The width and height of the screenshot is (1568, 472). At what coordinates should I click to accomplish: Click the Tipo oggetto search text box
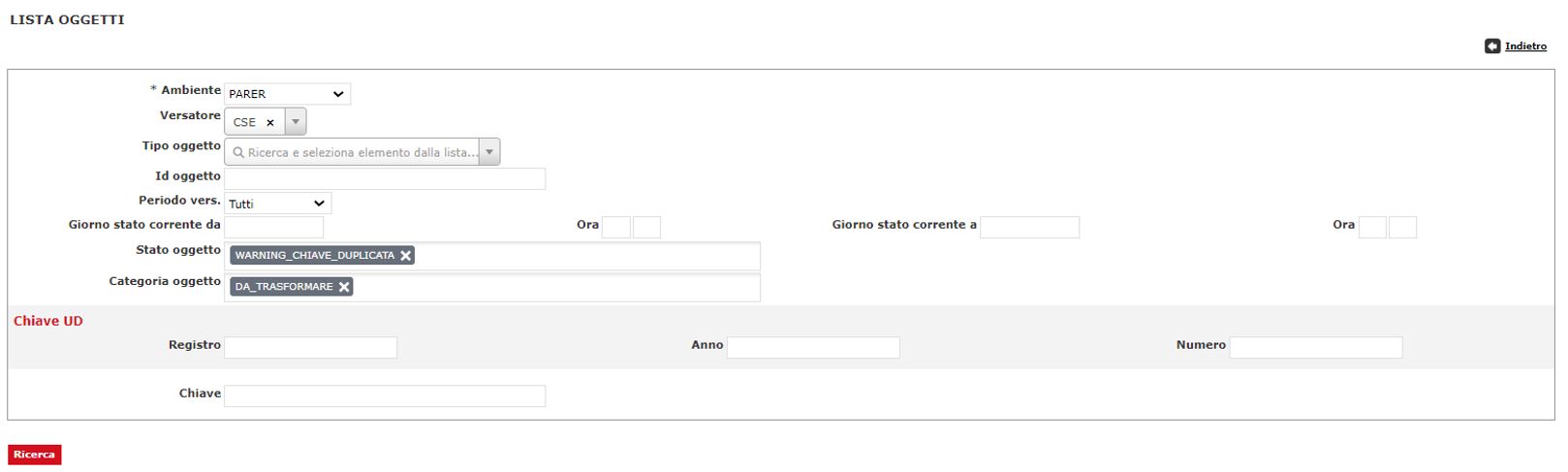pos(354,152)
